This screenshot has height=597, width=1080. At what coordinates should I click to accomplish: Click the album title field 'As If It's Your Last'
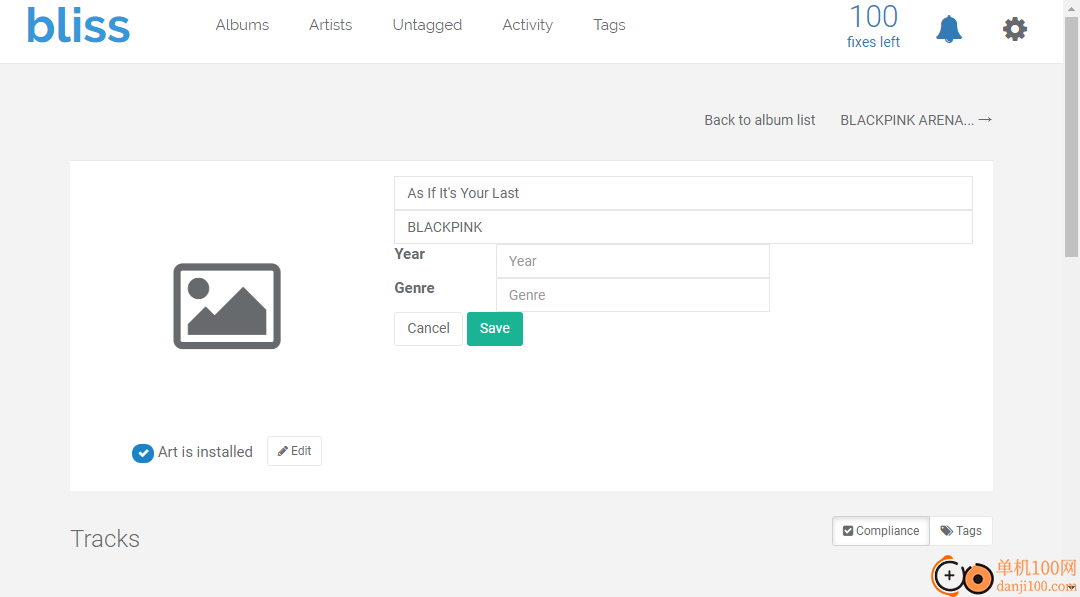coord(683,193)
